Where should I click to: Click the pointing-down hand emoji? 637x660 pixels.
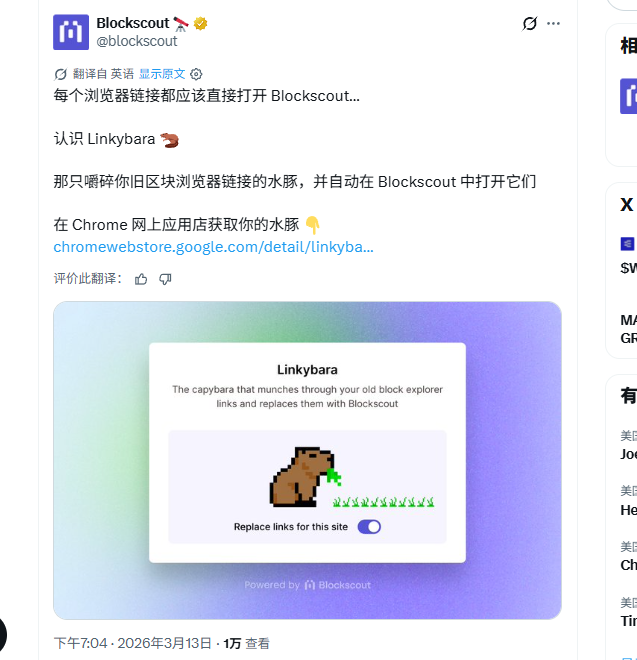tap(312, 225)
